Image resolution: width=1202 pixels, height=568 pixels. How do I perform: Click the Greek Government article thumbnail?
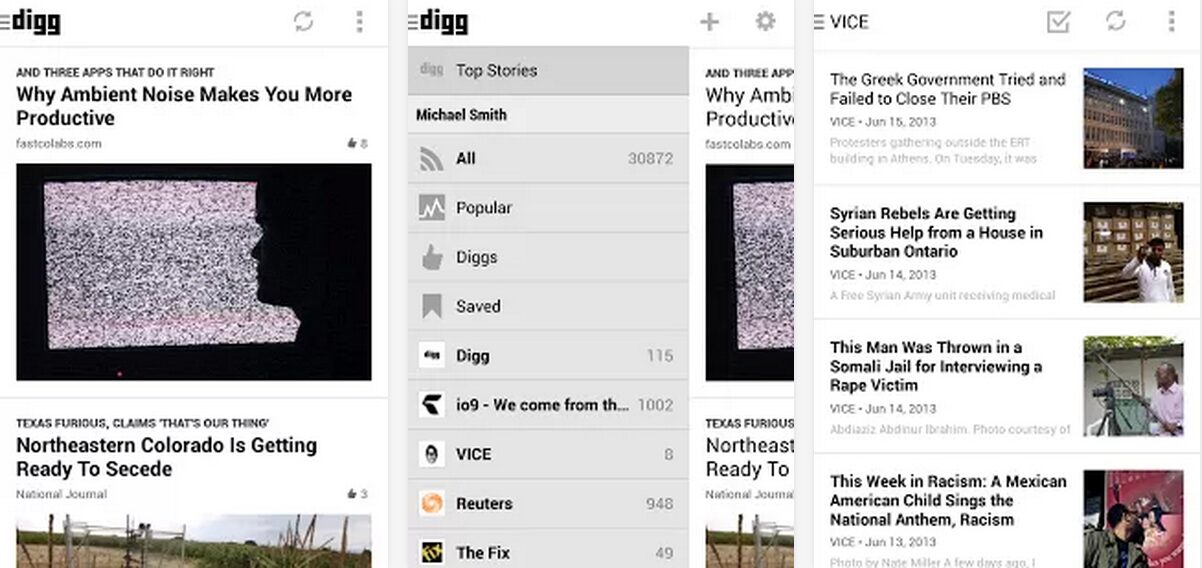[1133, 117]
